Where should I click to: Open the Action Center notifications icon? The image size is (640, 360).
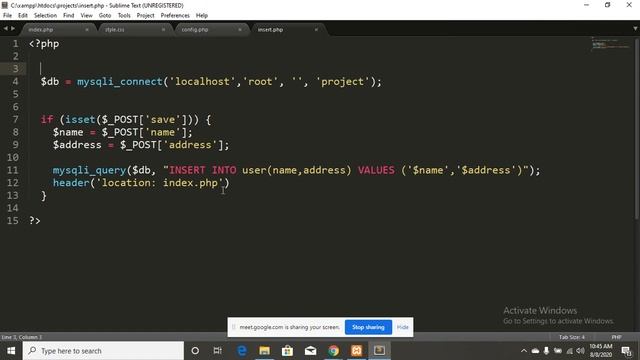click(x=626, y=351)
